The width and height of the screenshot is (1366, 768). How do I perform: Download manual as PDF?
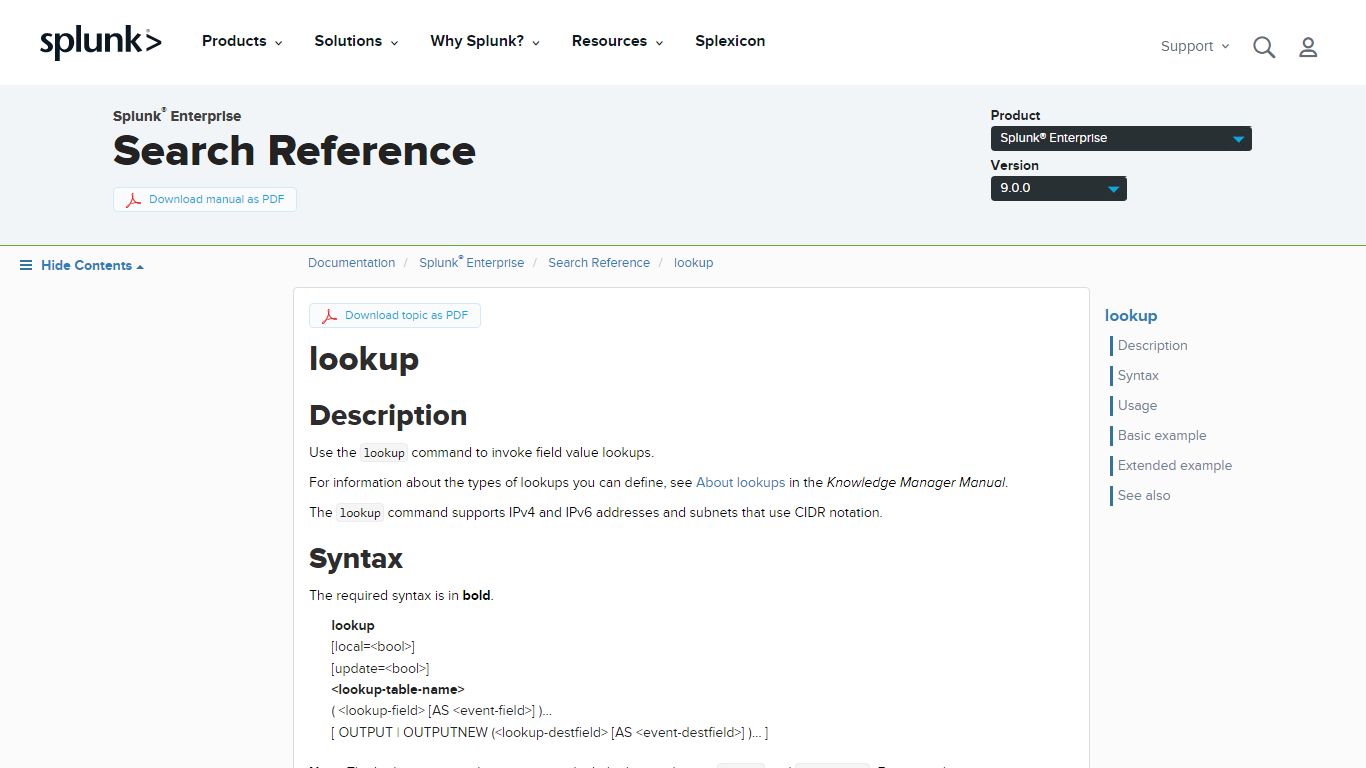pyautogui.click(x=205, y=200)
